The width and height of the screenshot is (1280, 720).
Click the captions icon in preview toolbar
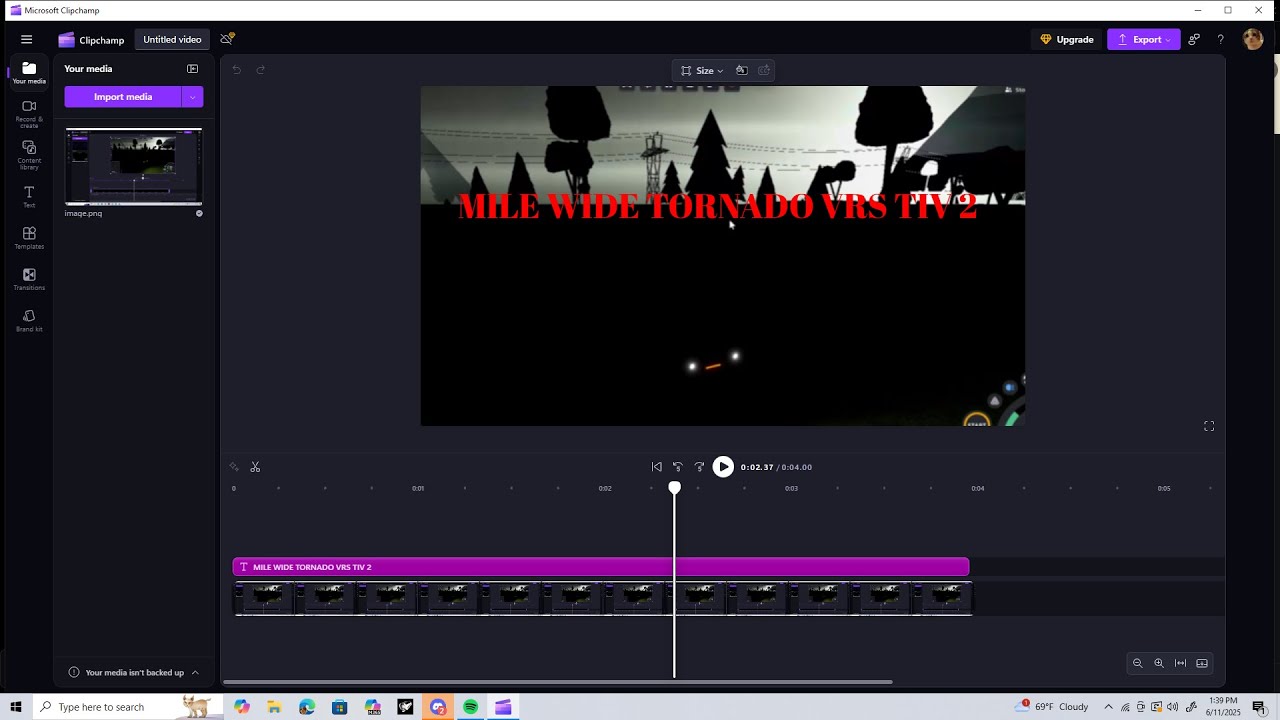click(764, 70)
